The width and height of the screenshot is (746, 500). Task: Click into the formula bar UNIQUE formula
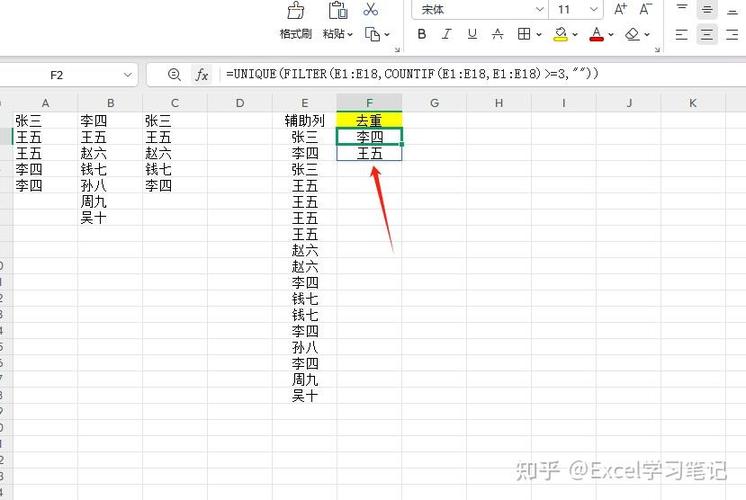click(x=412, y=74)
